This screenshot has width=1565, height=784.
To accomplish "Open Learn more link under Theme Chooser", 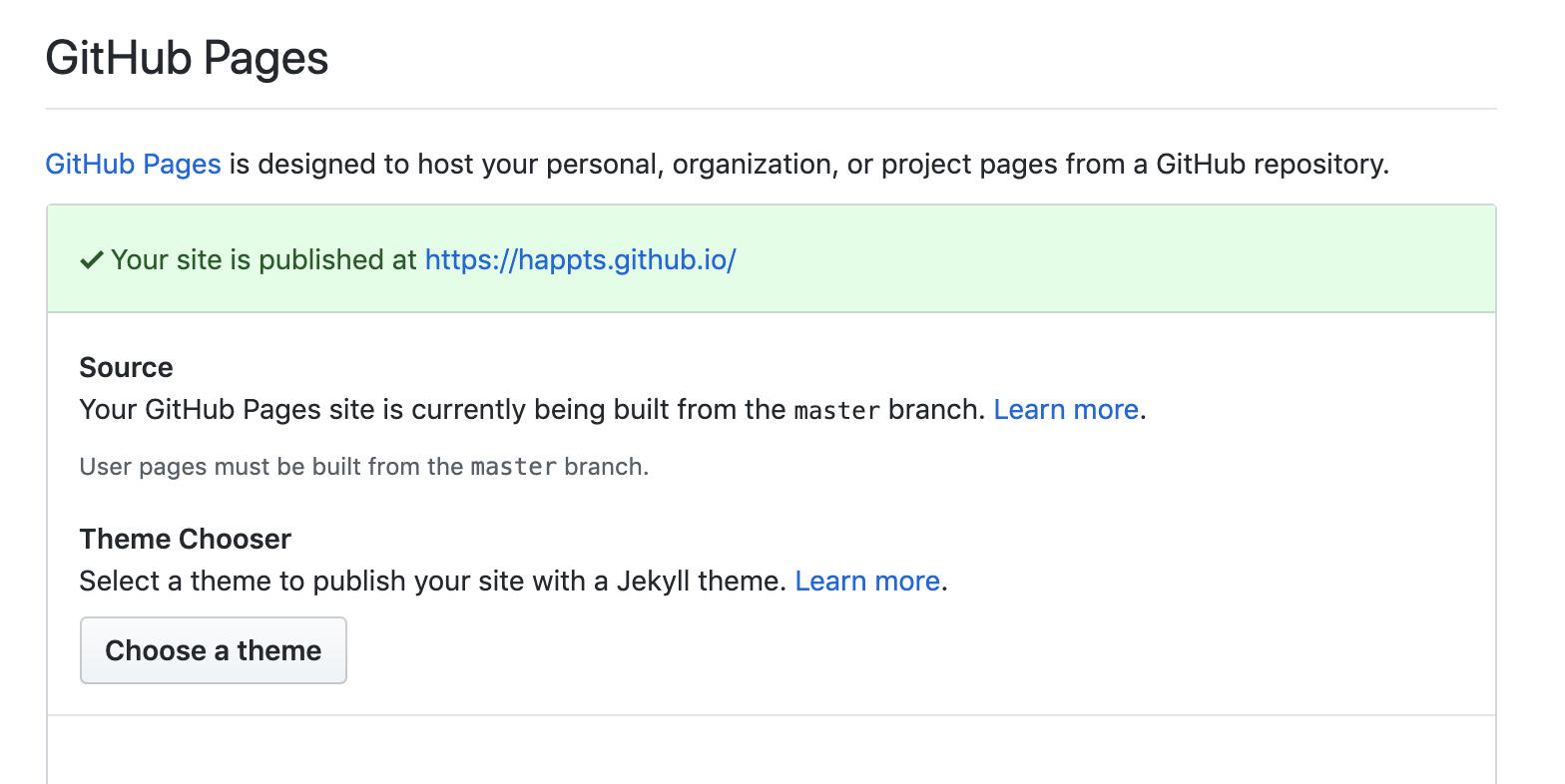I will (867, 582).
